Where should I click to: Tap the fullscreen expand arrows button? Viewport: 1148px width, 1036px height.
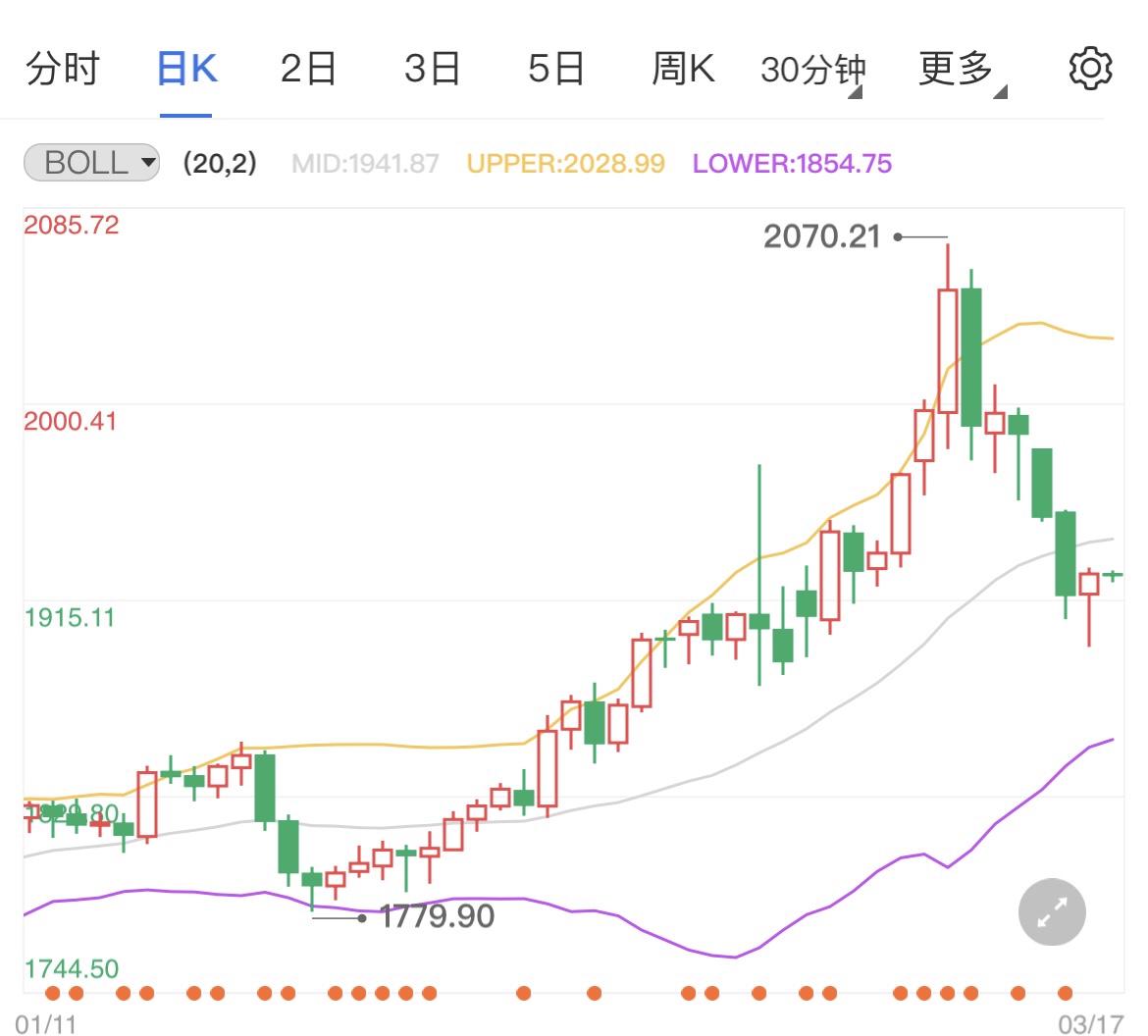(x=1052, y=911)
